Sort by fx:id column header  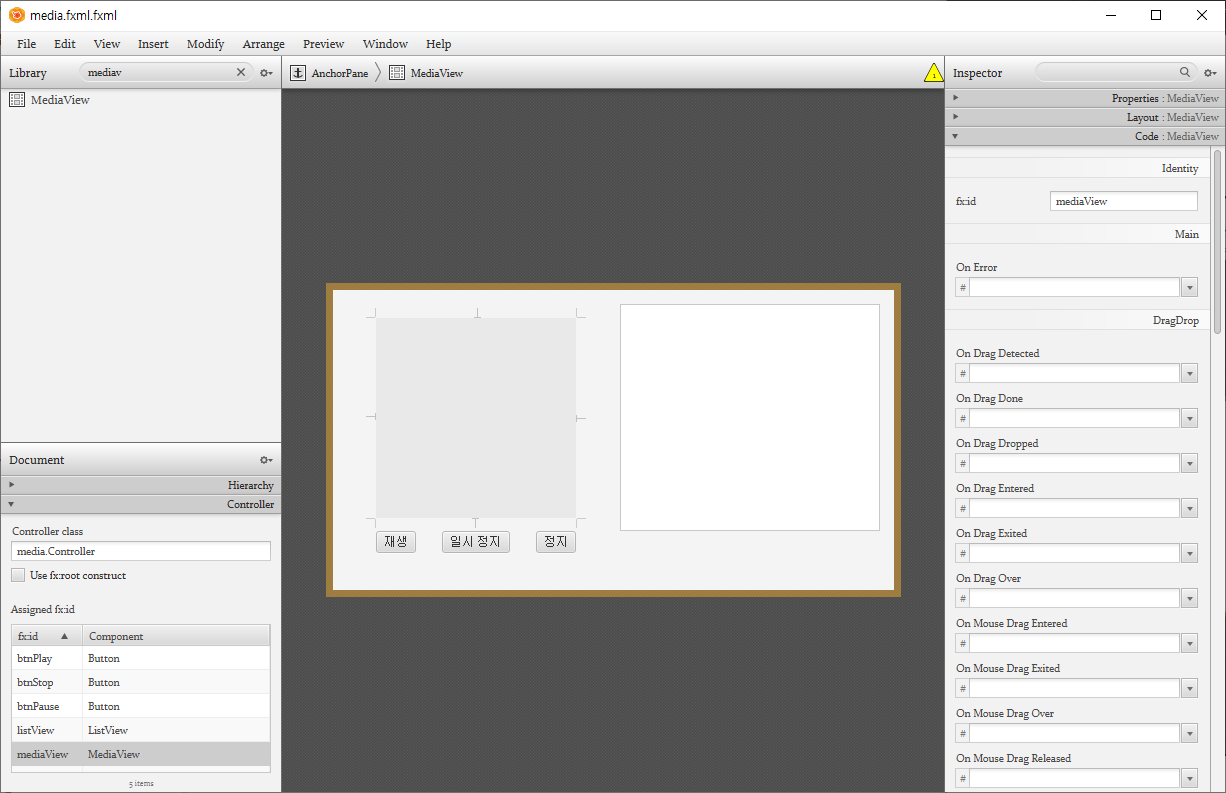(x=47, y=636)
